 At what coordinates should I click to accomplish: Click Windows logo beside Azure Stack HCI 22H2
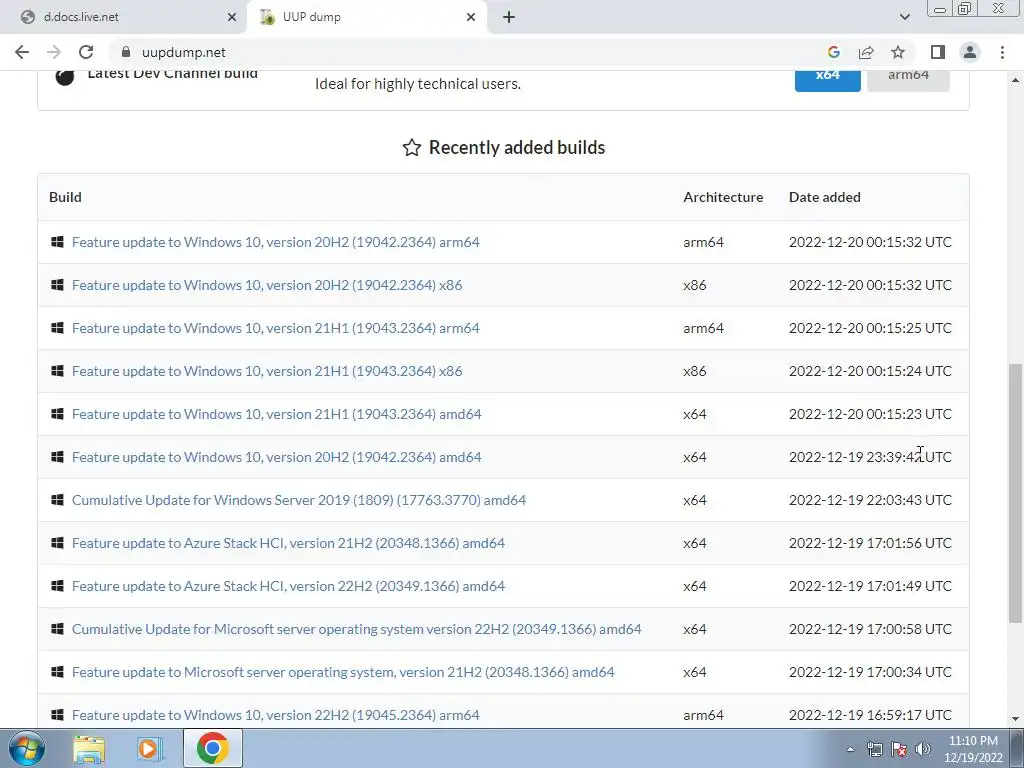(x=57, y=586)
